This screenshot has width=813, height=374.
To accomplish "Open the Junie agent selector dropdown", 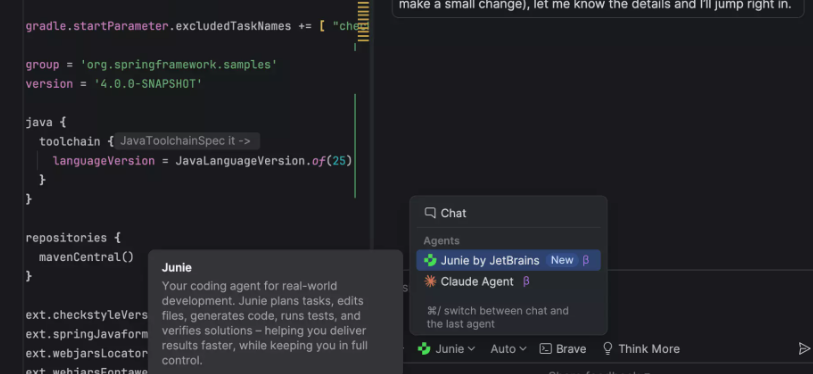I will point(447,349).
